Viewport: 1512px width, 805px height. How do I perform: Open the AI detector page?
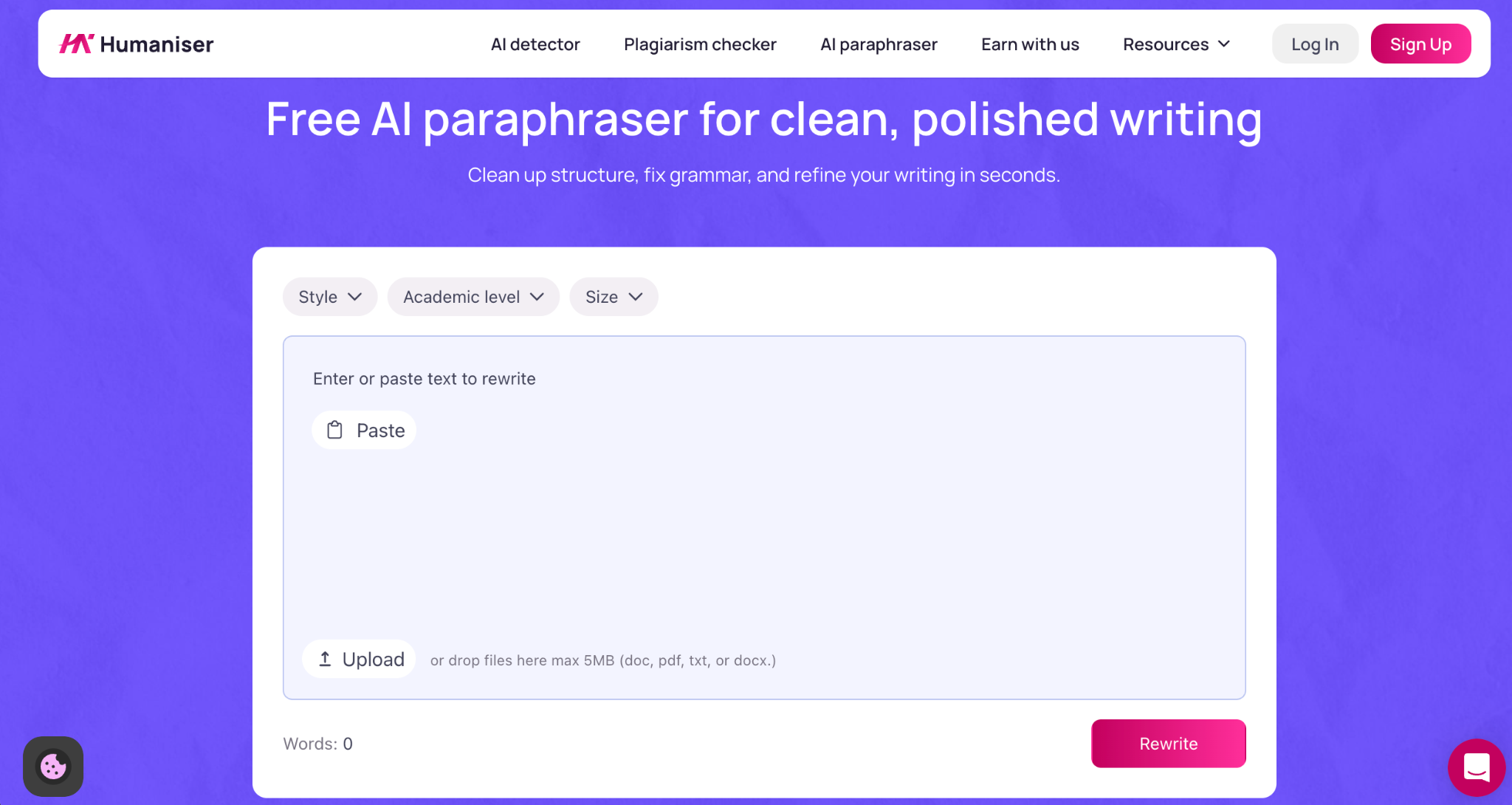pyautogui.click(x=535, y=44)
